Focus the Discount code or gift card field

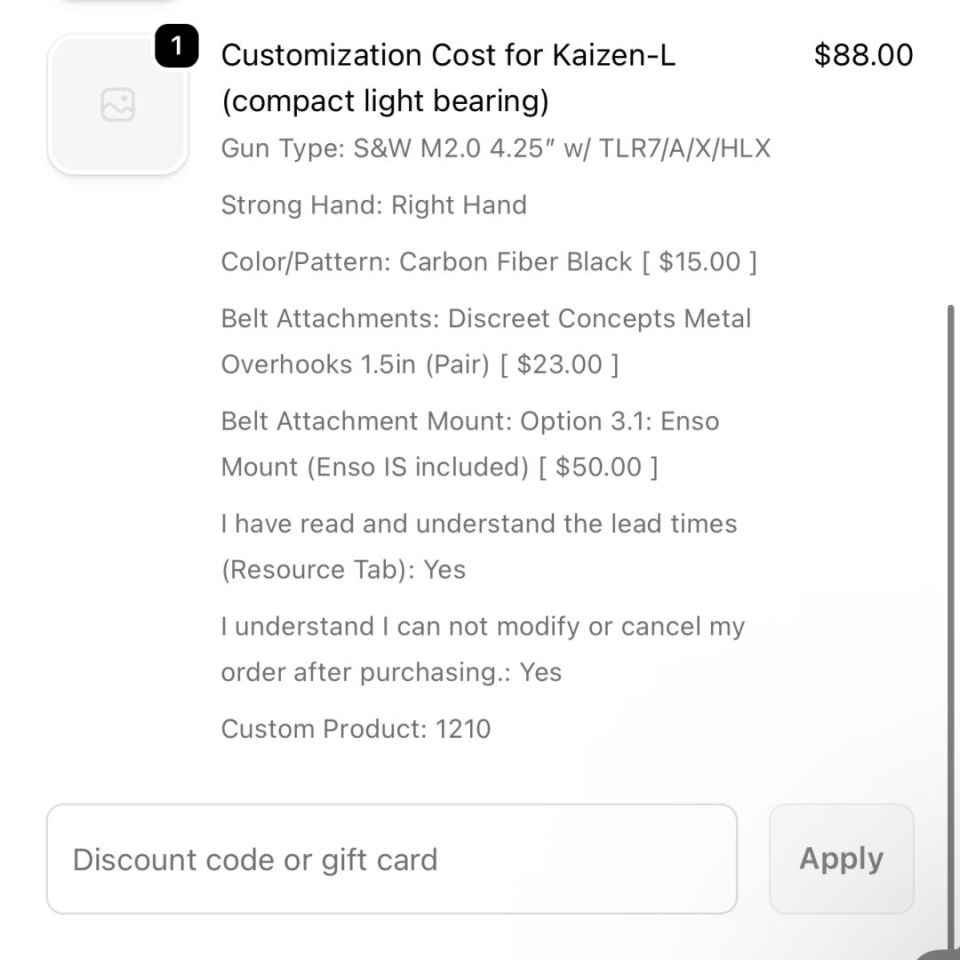391,859
